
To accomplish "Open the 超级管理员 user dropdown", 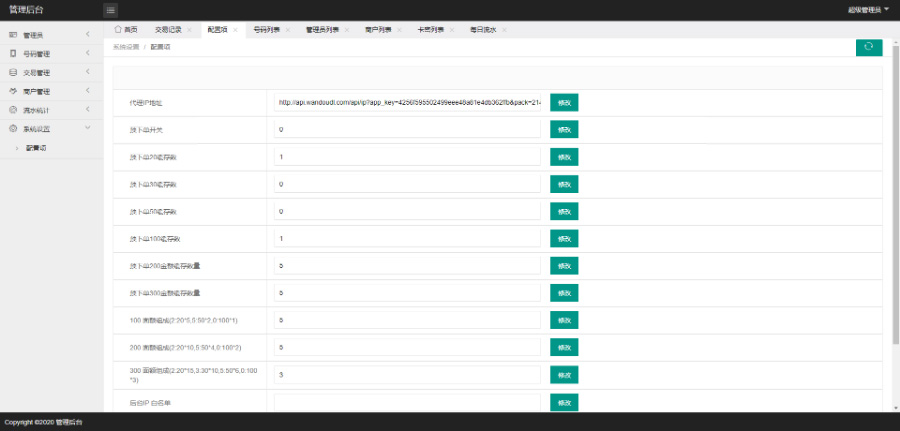I will [x=868, y=9].
